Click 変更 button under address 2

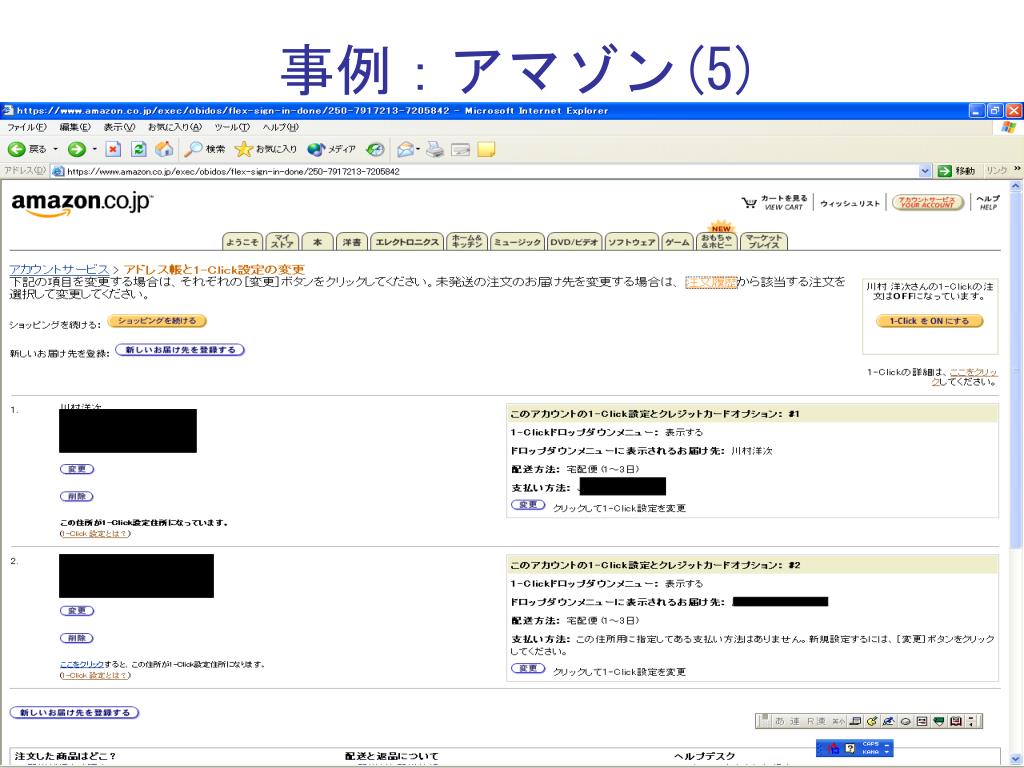coord(77,611)
